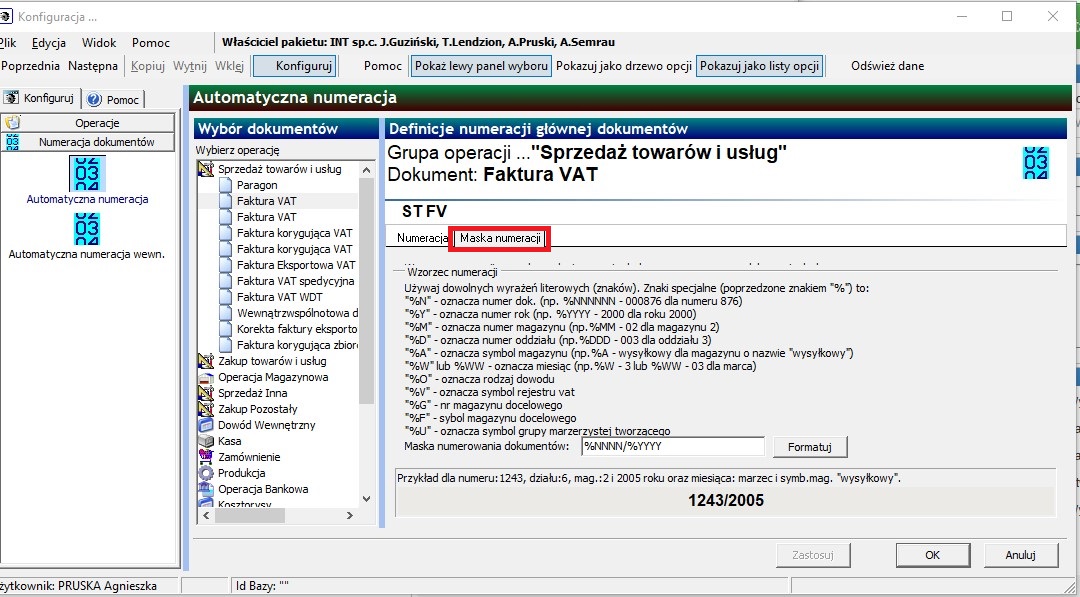
Task: Click the Formatuj button
Action: 809,447
